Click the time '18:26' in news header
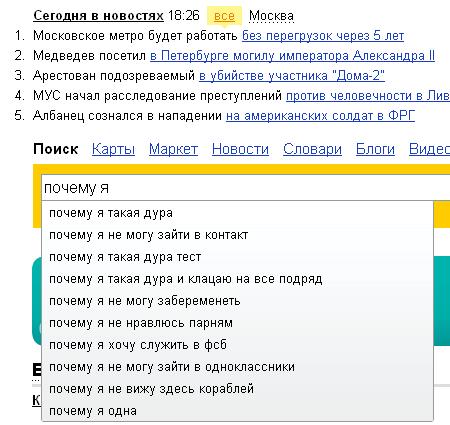The height and width of the screenshot is (425, 450). 184,16
